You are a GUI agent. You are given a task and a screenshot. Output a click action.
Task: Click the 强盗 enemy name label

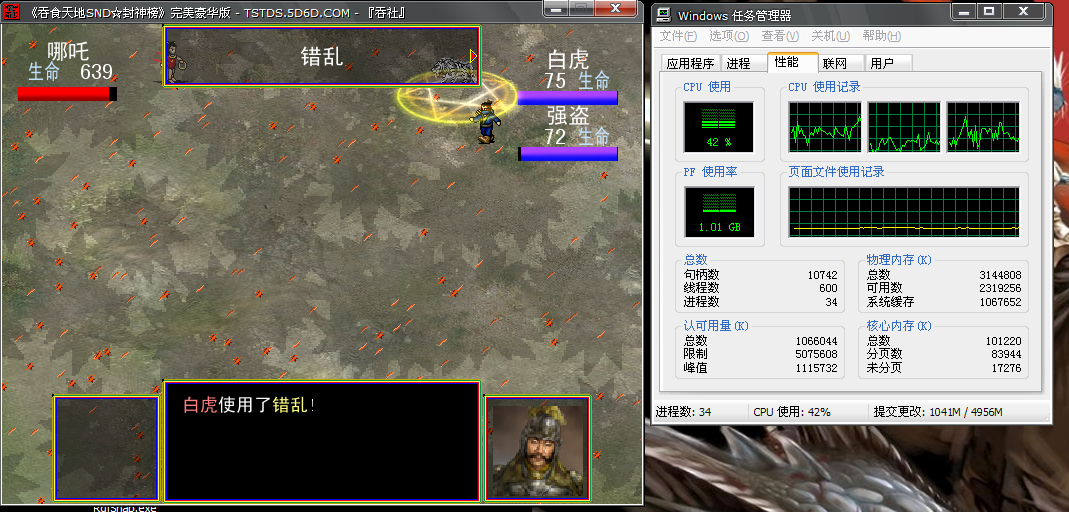pyautogui.click(x=567, y=115)
